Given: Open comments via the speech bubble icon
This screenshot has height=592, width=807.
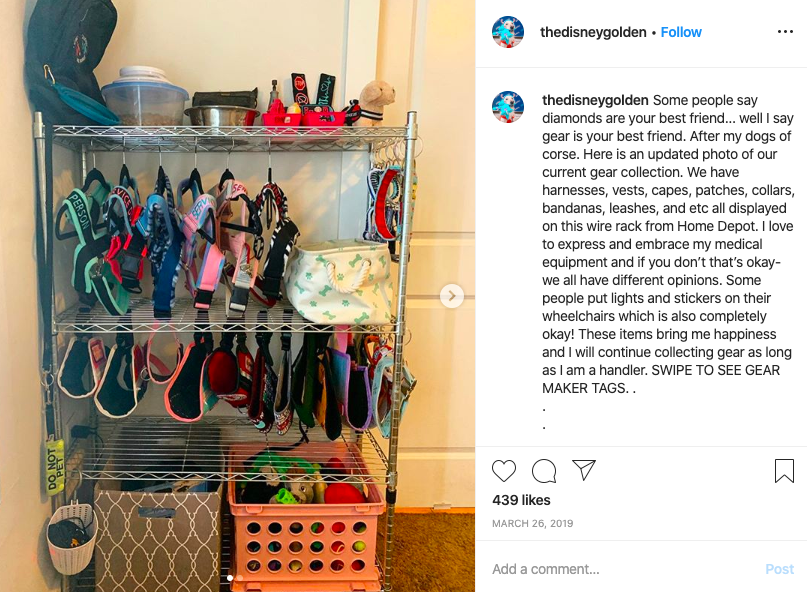Looking at the screenshot, I should pyautogui.click(x=544, y=471).
